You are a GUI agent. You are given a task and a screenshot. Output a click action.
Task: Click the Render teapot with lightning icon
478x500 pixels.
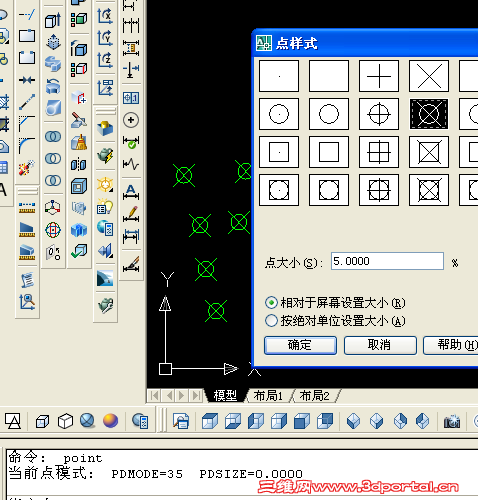[x=105, y=156]
